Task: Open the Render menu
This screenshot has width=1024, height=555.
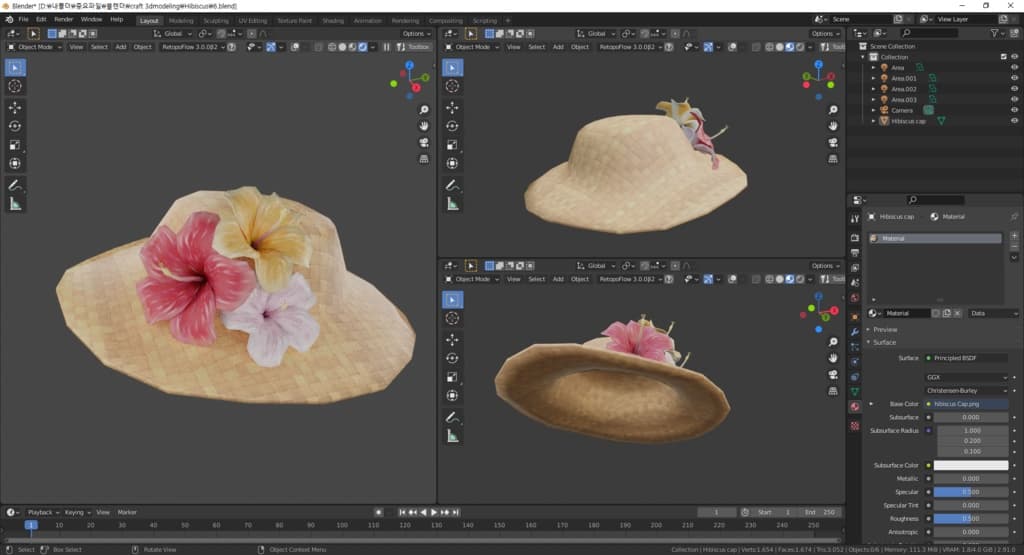Action: click(63, 19)
